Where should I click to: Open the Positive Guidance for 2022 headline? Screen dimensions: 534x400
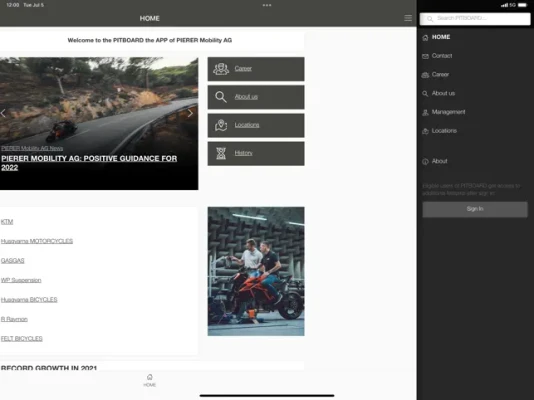(89, 163)
